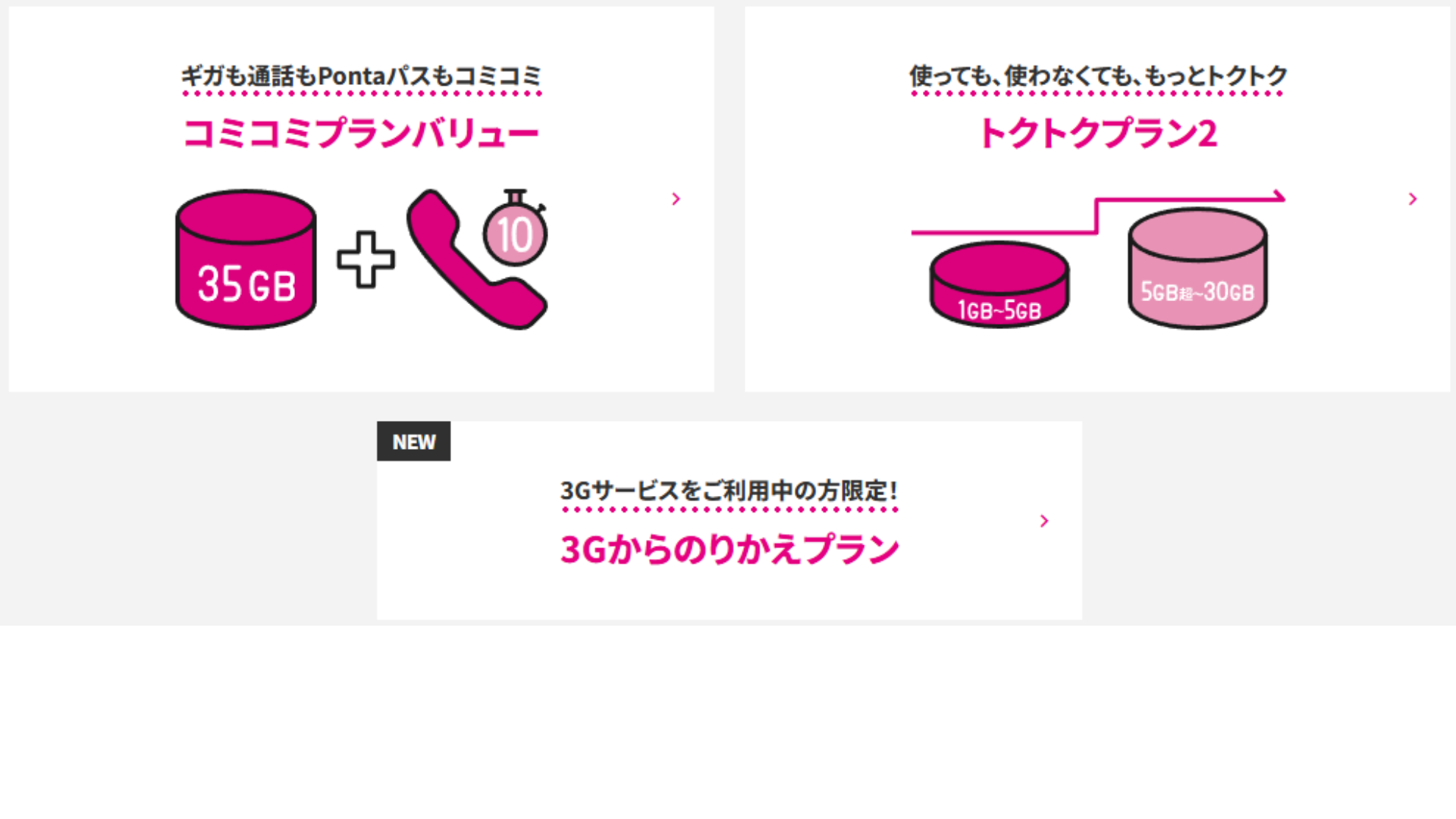Open 3Gからのりかえプラン via its chevron

click(x=1044, y=521)
